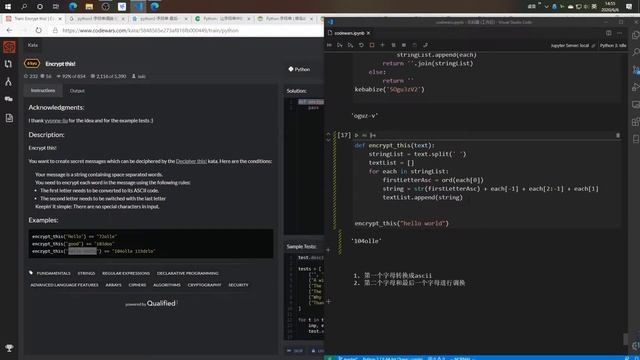Open Task View on the taskbar

56,6
